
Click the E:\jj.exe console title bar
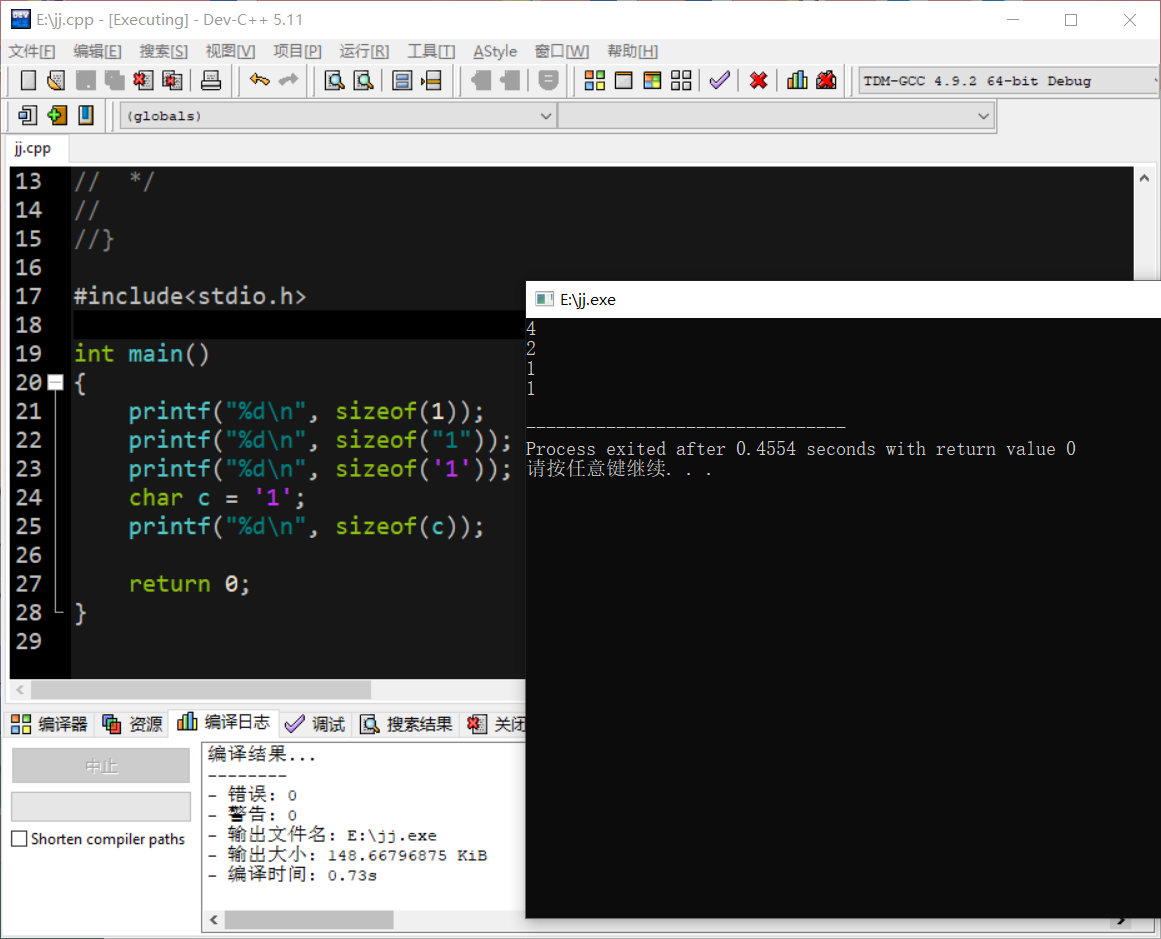coord(843,299)
